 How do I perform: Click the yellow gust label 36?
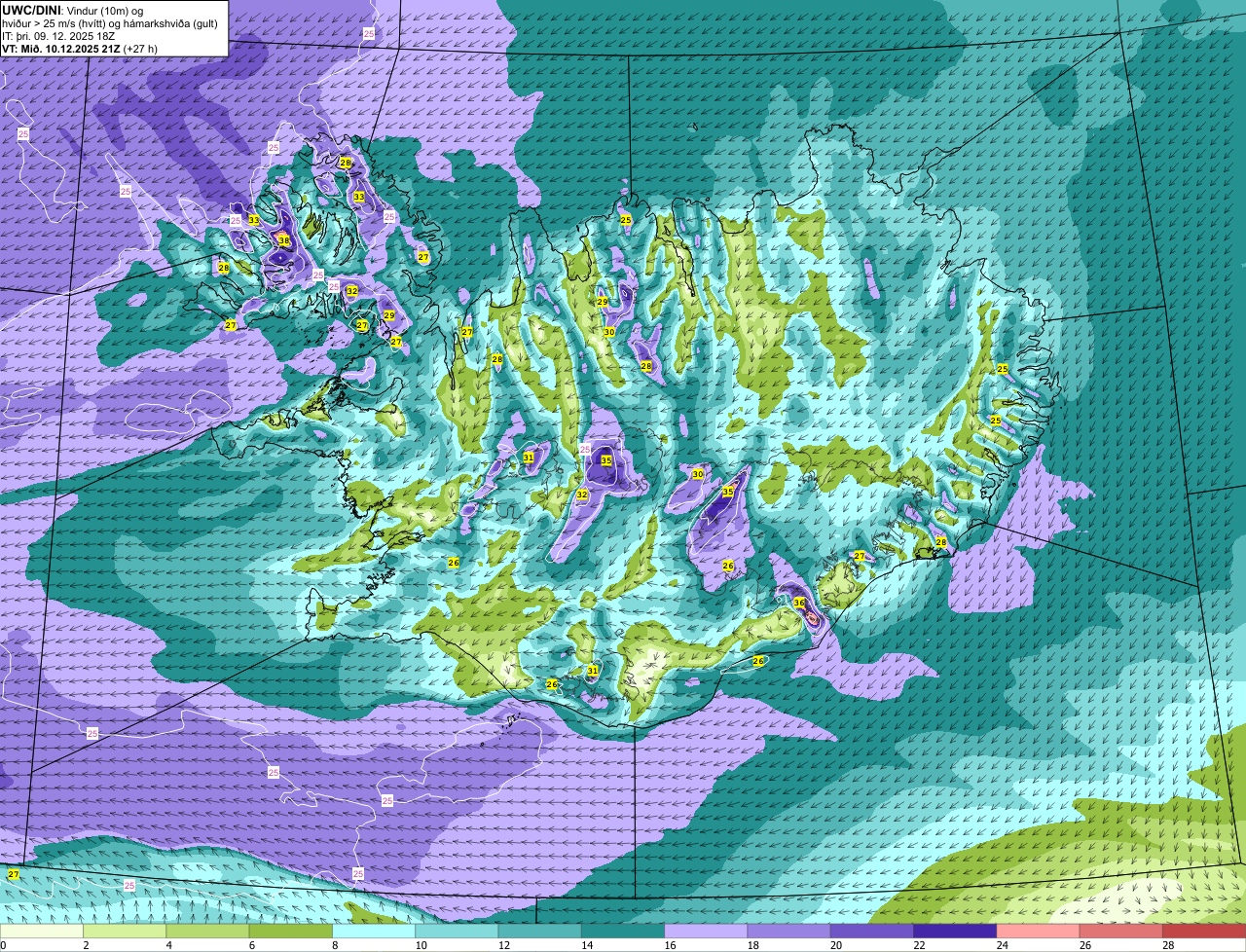point(799,603)
